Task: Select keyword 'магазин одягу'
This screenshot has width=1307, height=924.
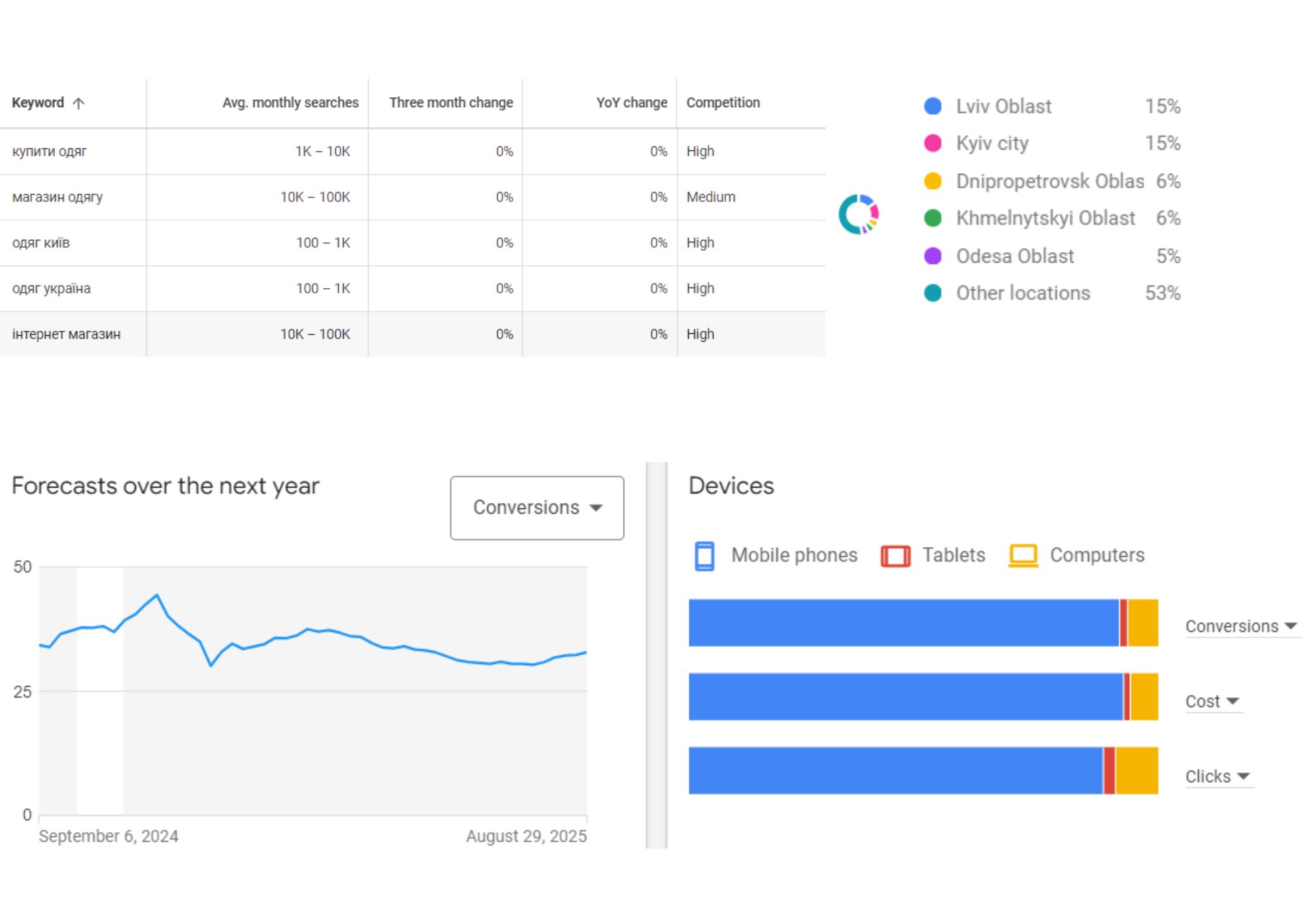Action: pos(58,197)
